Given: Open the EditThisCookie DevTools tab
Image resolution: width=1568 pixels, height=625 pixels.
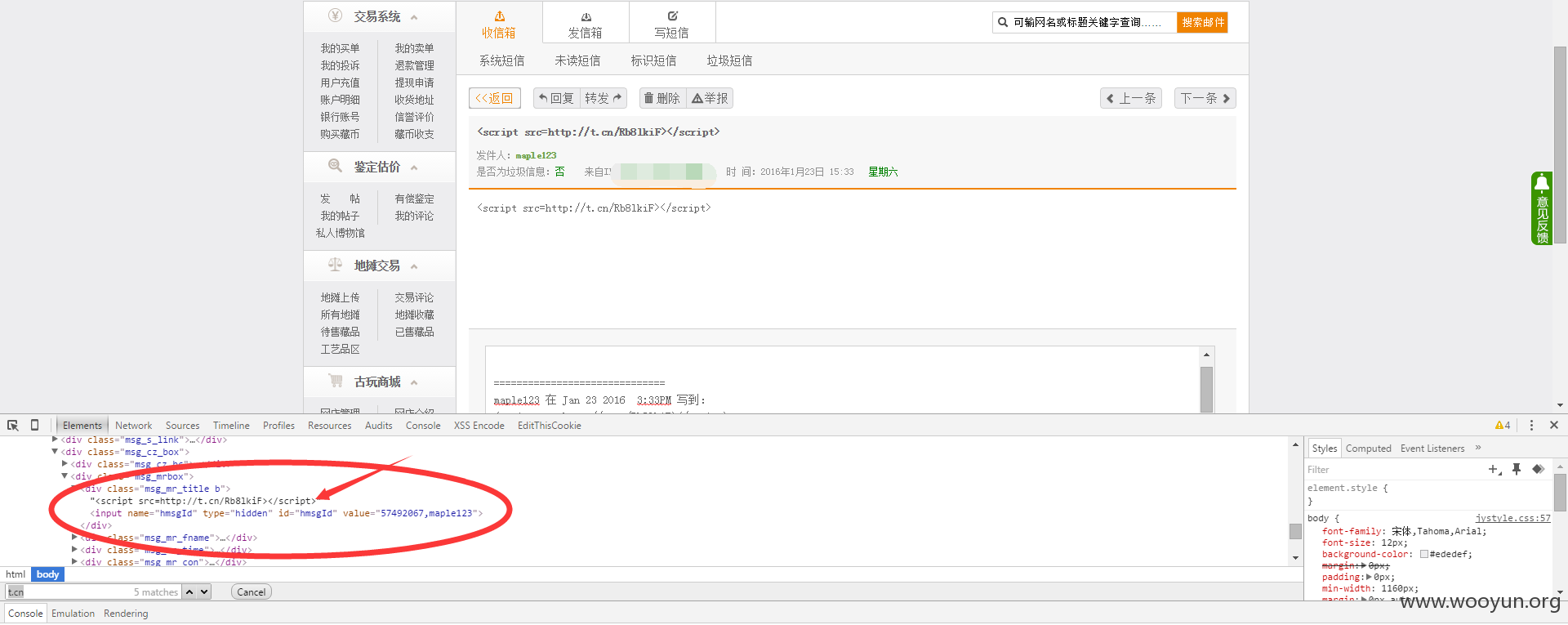Looking at the screenshot, I should [x=550, y=426].
